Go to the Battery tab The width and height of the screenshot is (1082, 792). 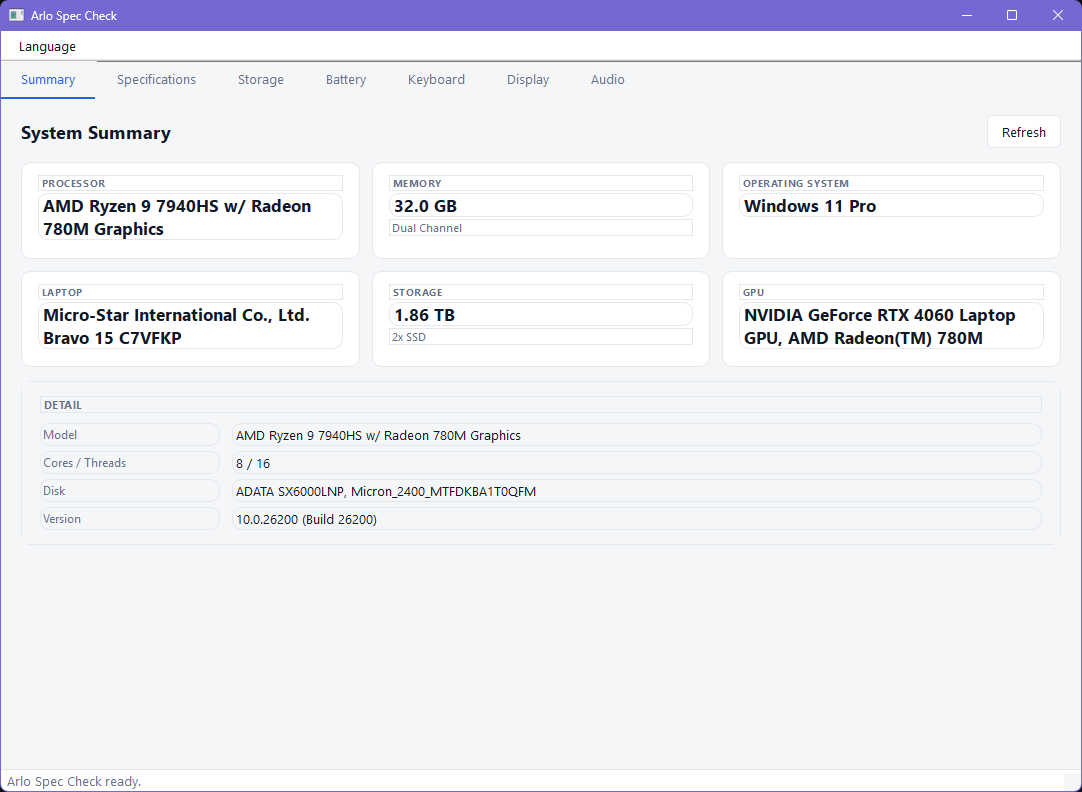point(346,80)
